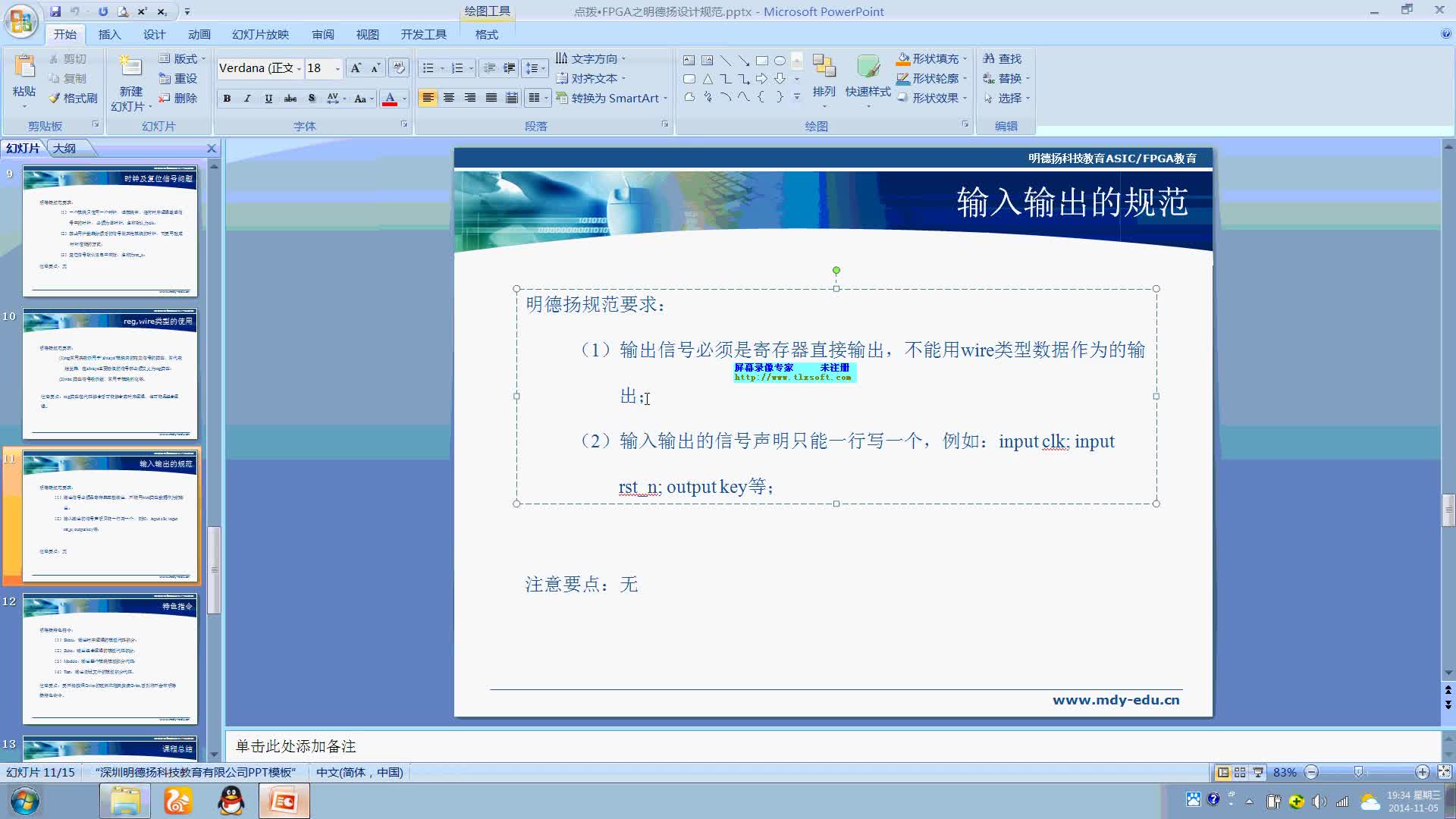1456x819 pixels.
Task: Apply strikethrough formatting
Action: [x=290, y=99]
